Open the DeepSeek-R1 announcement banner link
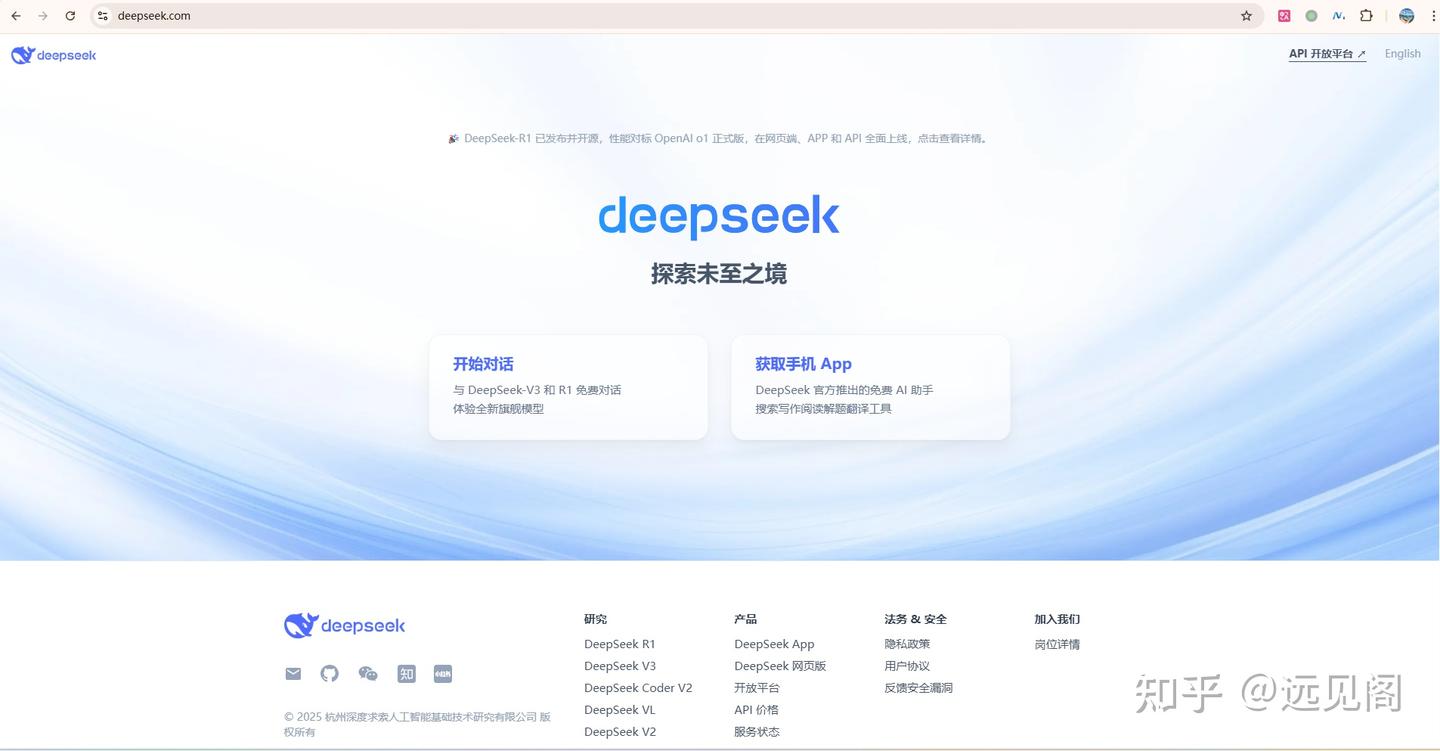The height and width of the screenshot is (751, 1440). pos(718,138)
